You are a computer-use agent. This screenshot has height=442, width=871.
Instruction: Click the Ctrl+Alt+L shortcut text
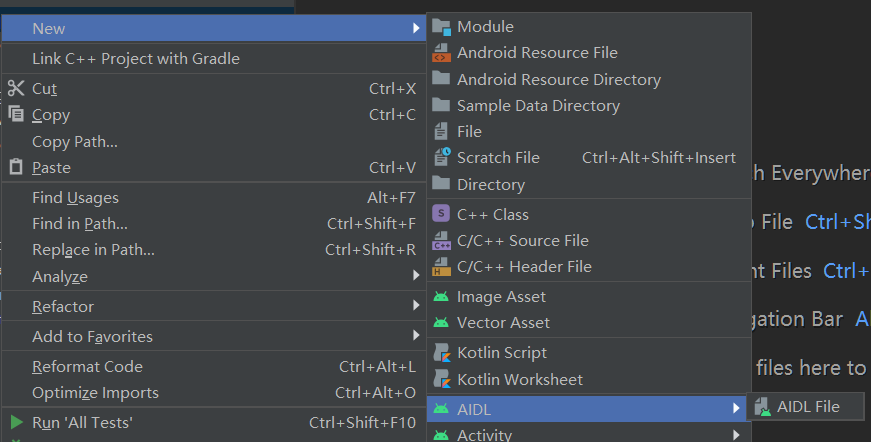pos(378,366)
